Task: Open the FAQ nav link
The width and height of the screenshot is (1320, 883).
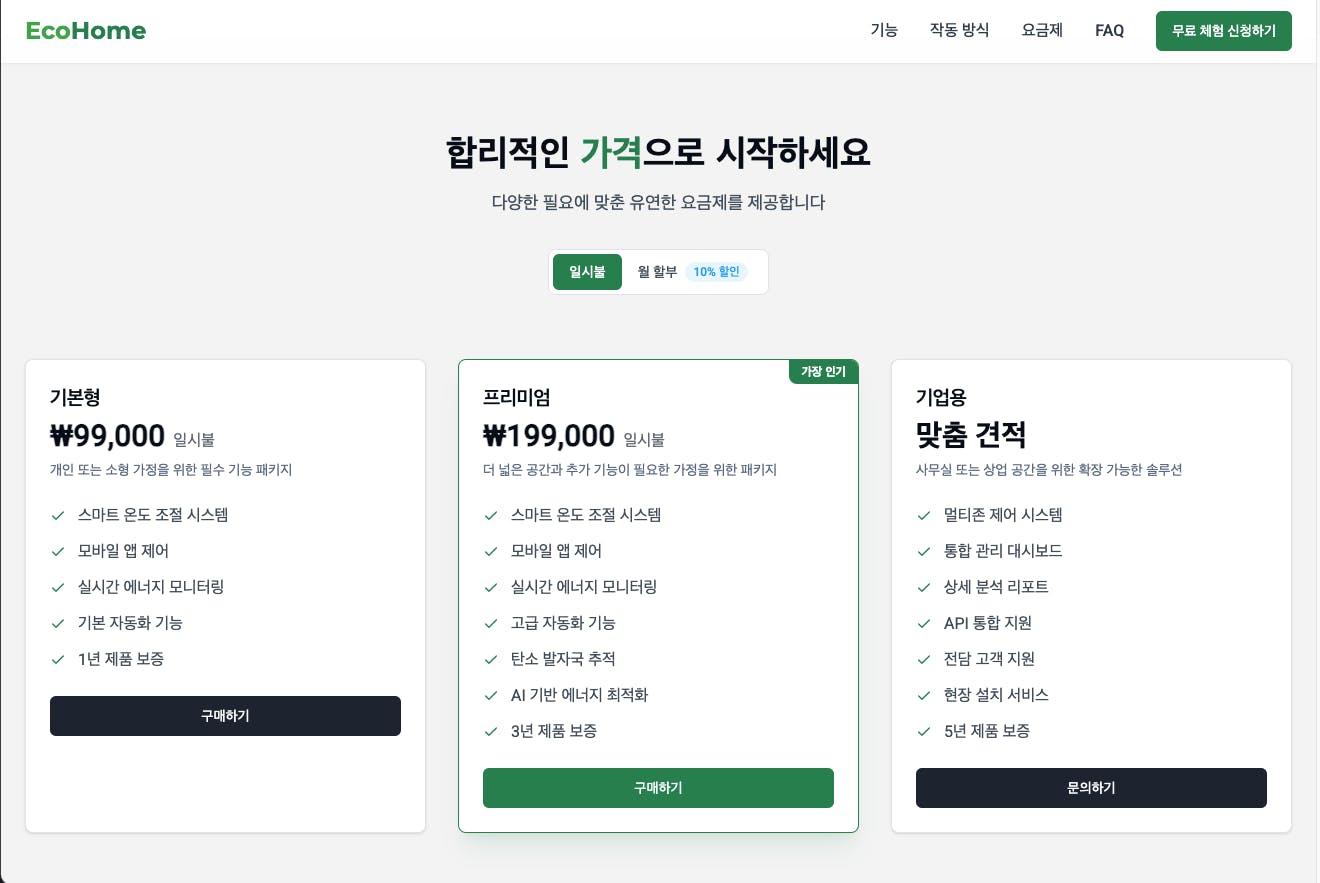Action: (x=1109, y=30)
